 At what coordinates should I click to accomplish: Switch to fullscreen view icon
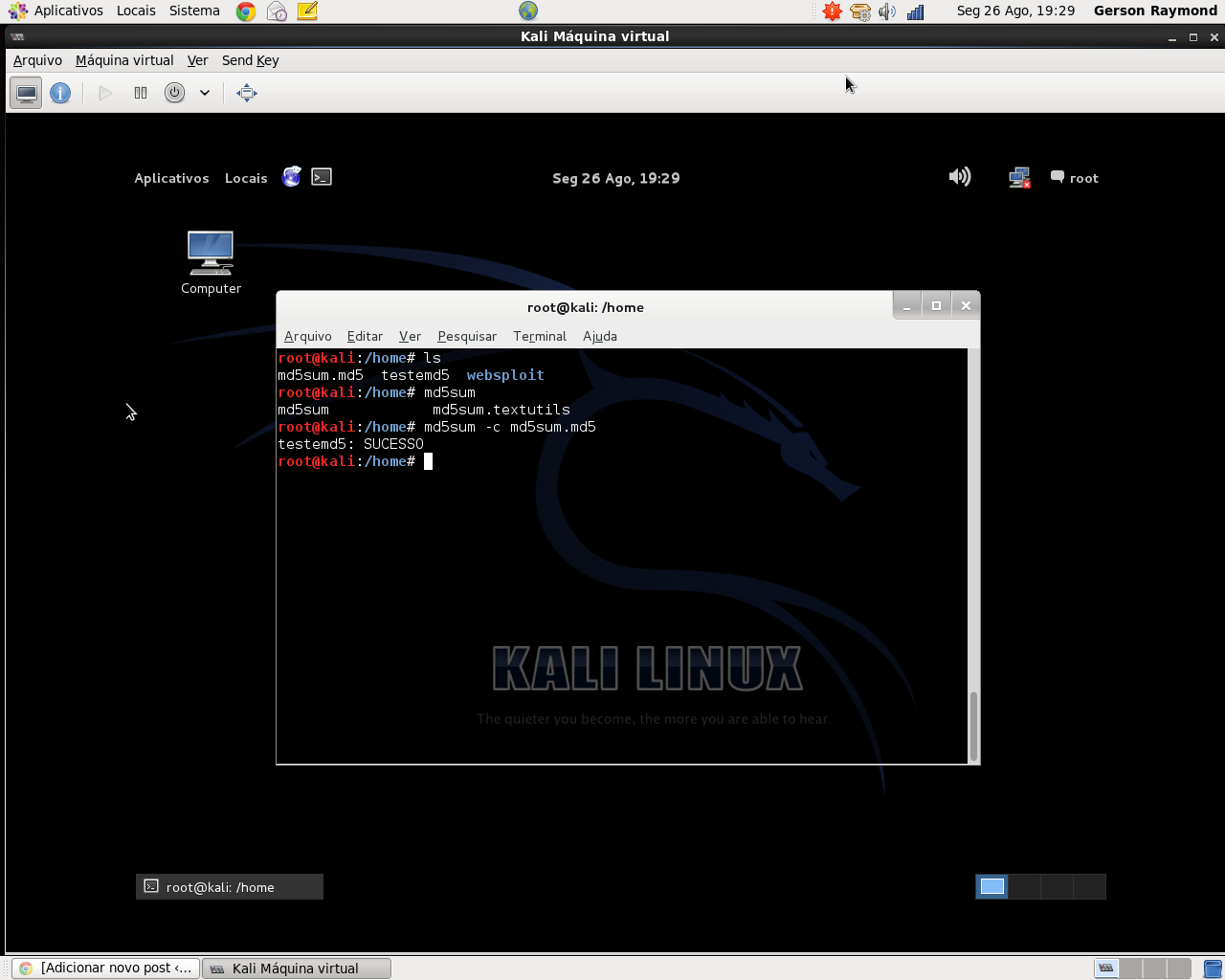(247, 93)
